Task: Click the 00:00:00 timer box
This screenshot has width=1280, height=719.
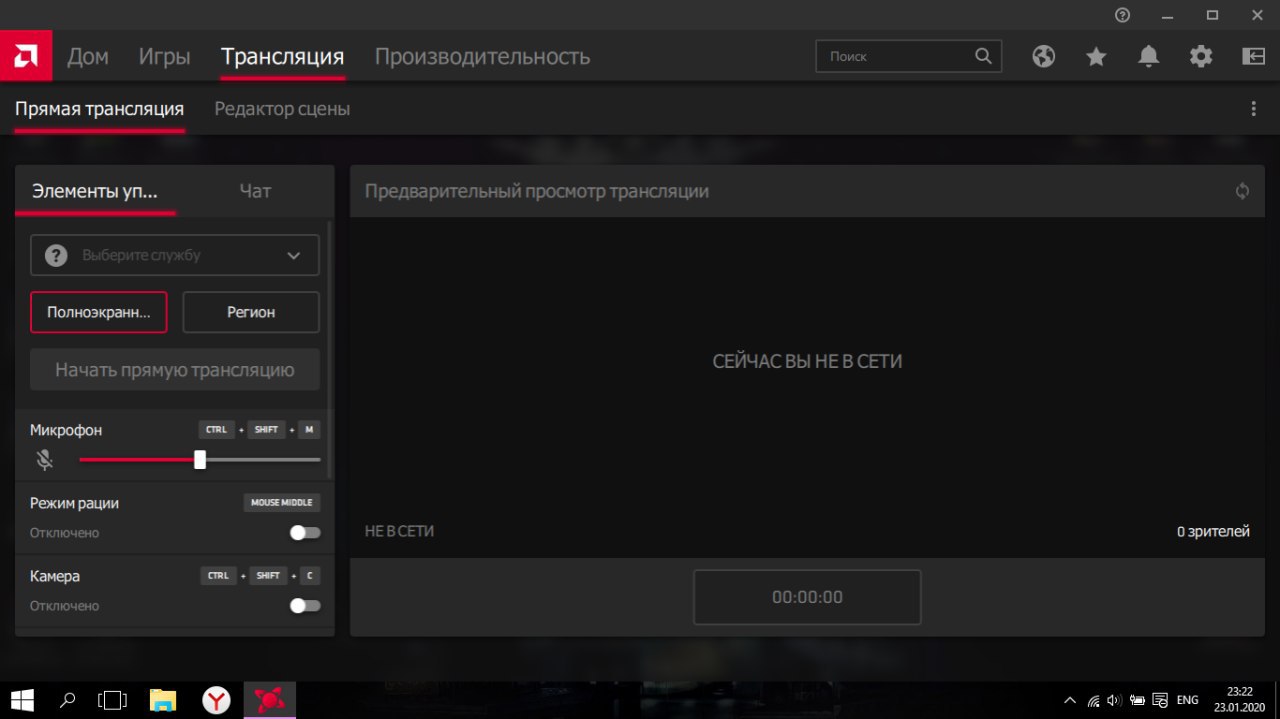Action: [x=807, y=597]
